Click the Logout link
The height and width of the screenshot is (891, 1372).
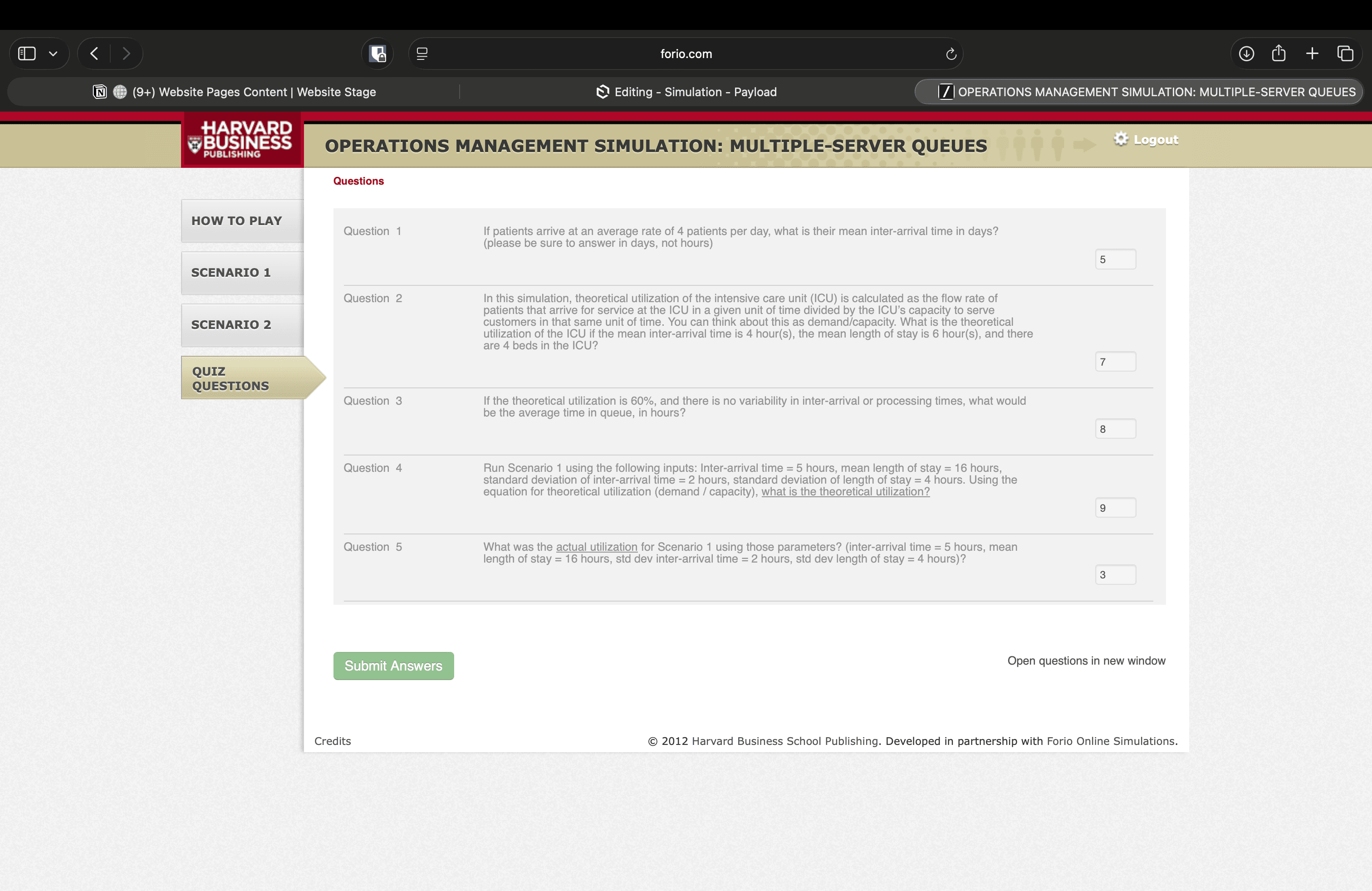tap(1155, 139)
